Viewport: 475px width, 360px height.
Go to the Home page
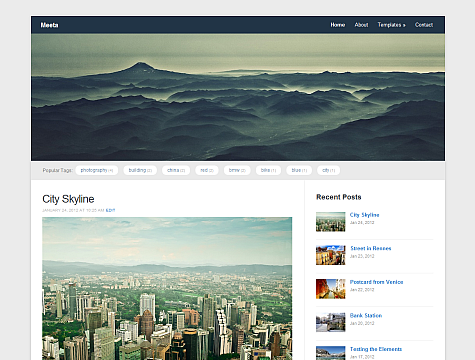338,25
